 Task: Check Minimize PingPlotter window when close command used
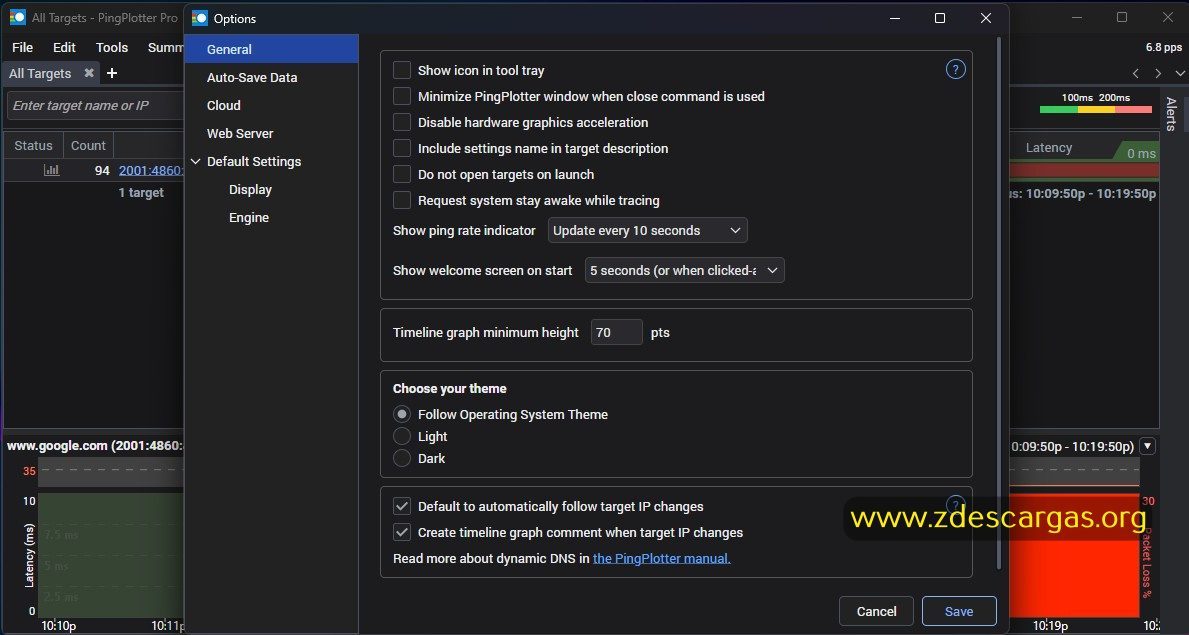402,96
